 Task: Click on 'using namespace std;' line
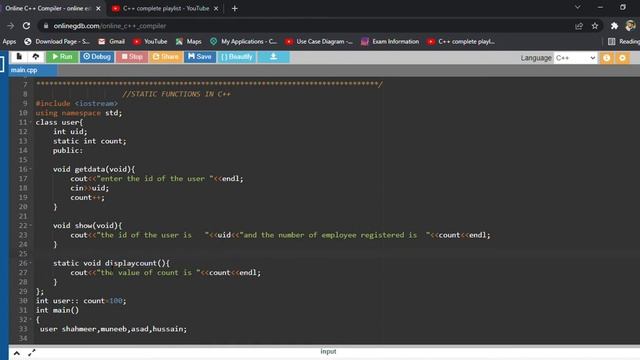(x=79, y=113)
